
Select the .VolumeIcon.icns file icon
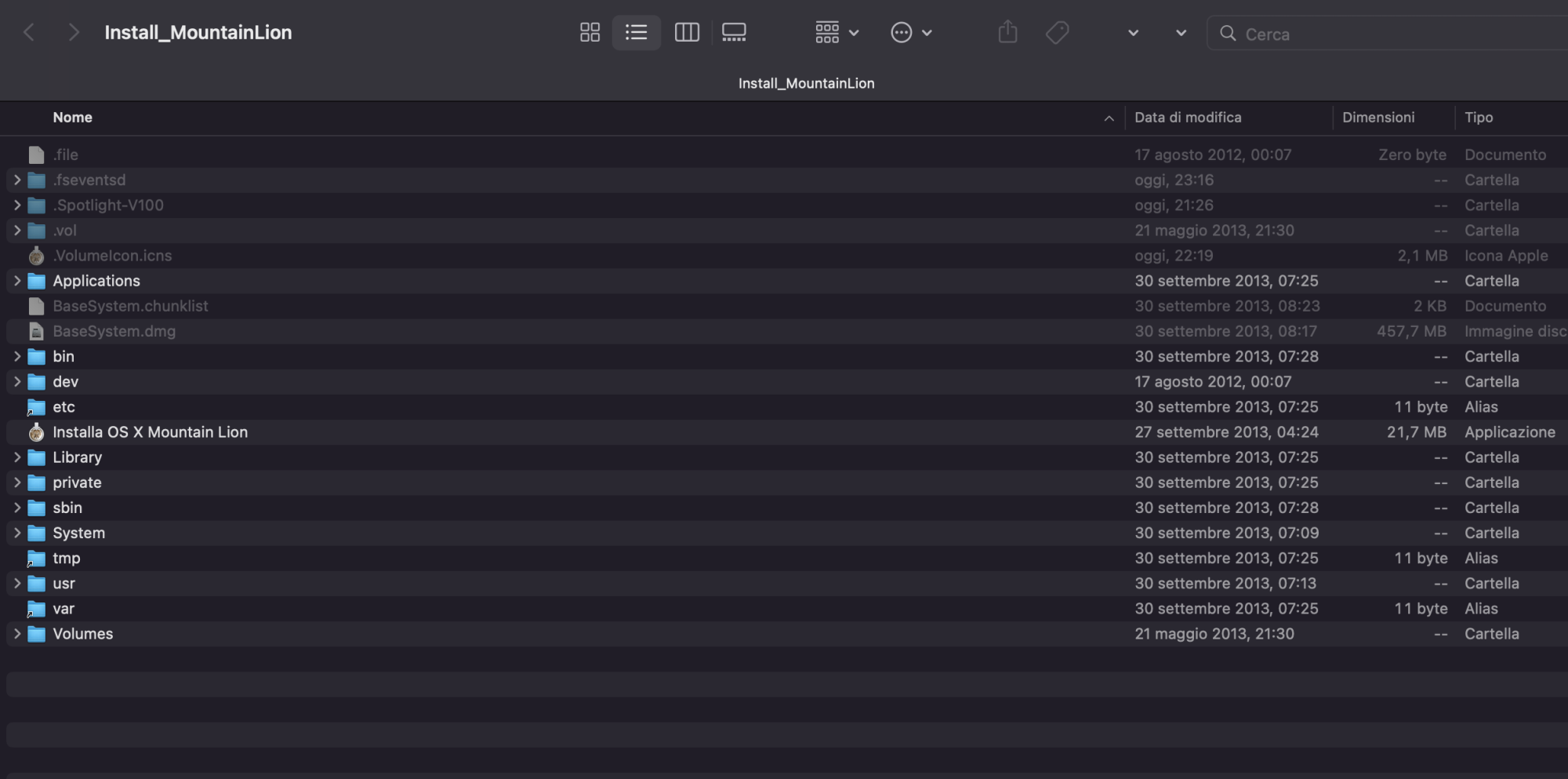coord(36,256)
